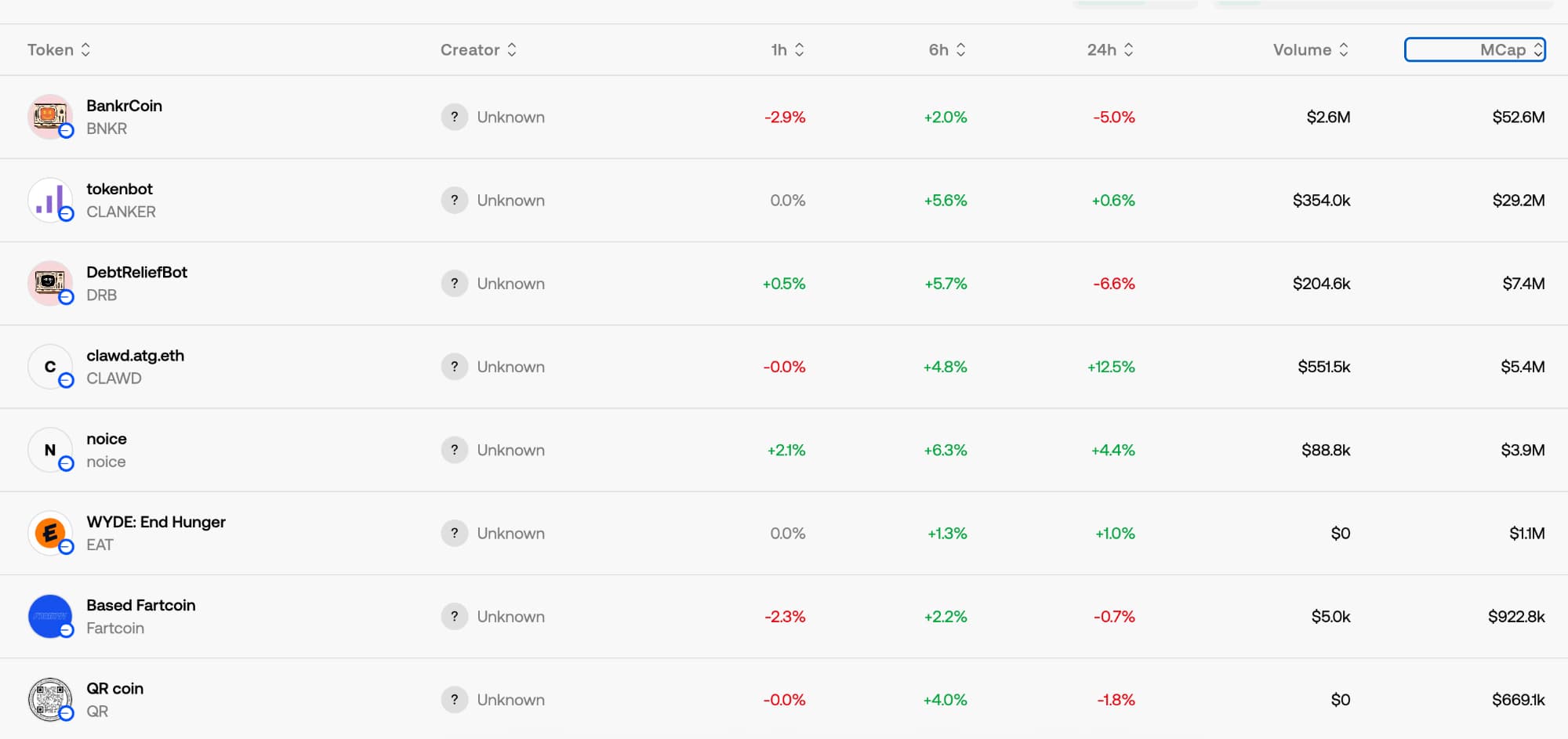Click the clawd.atg.eth letter C avatar

coord(49,367)
